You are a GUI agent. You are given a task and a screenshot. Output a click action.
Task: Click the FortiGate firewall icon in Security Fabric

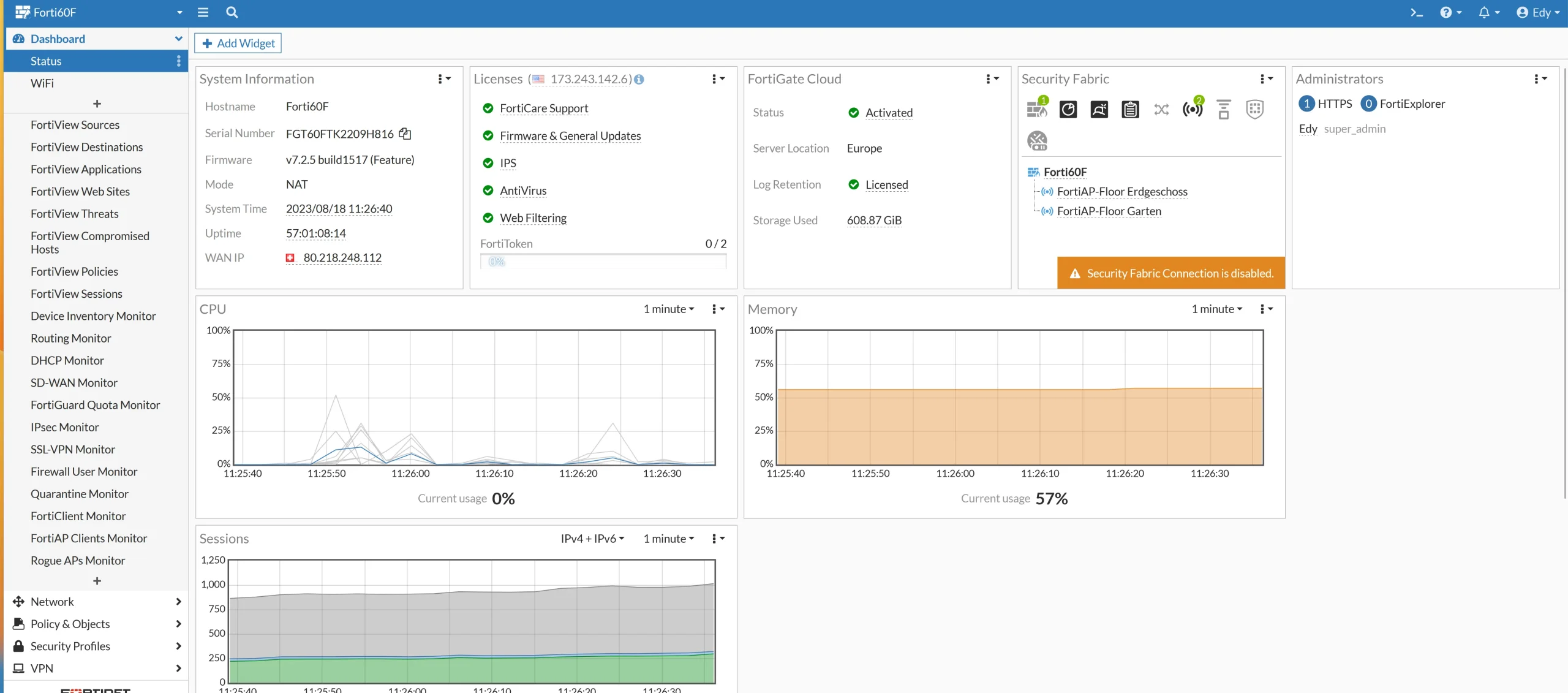point(1036,108)
